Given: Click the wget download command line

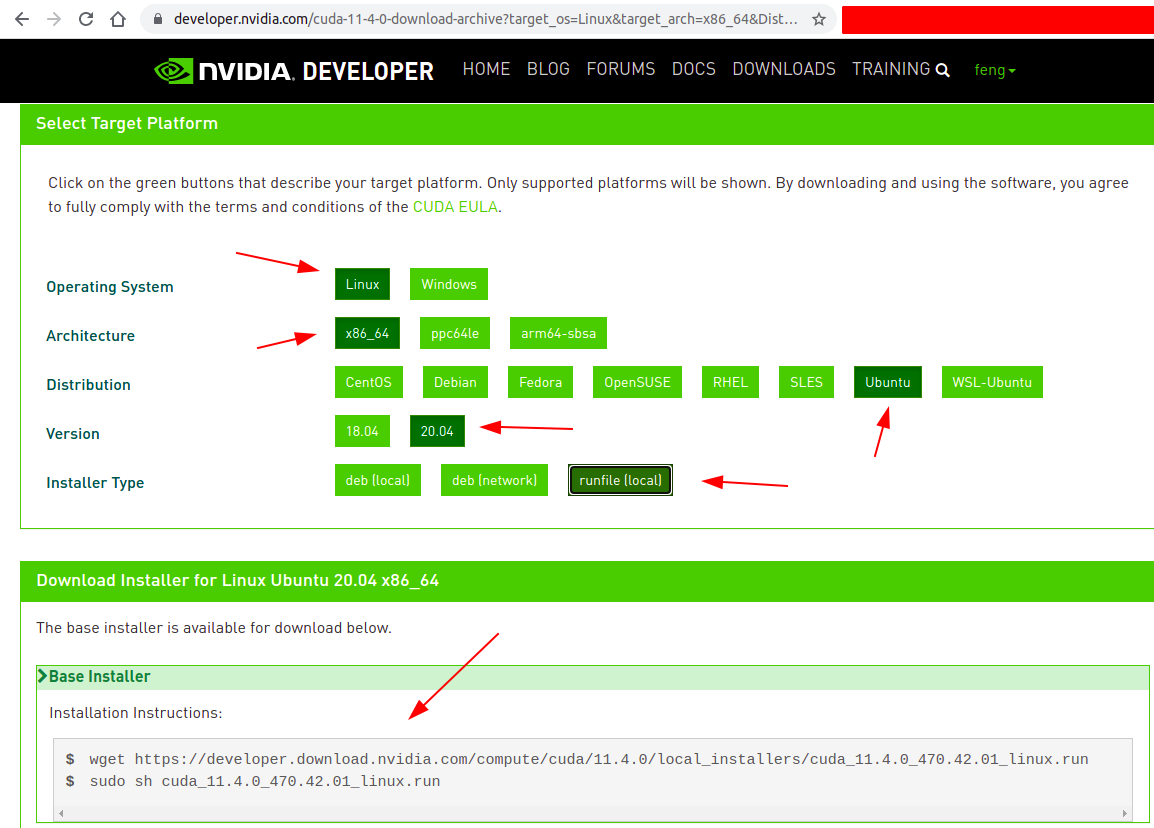Looking at the screenshot, I should click(588, 759).
